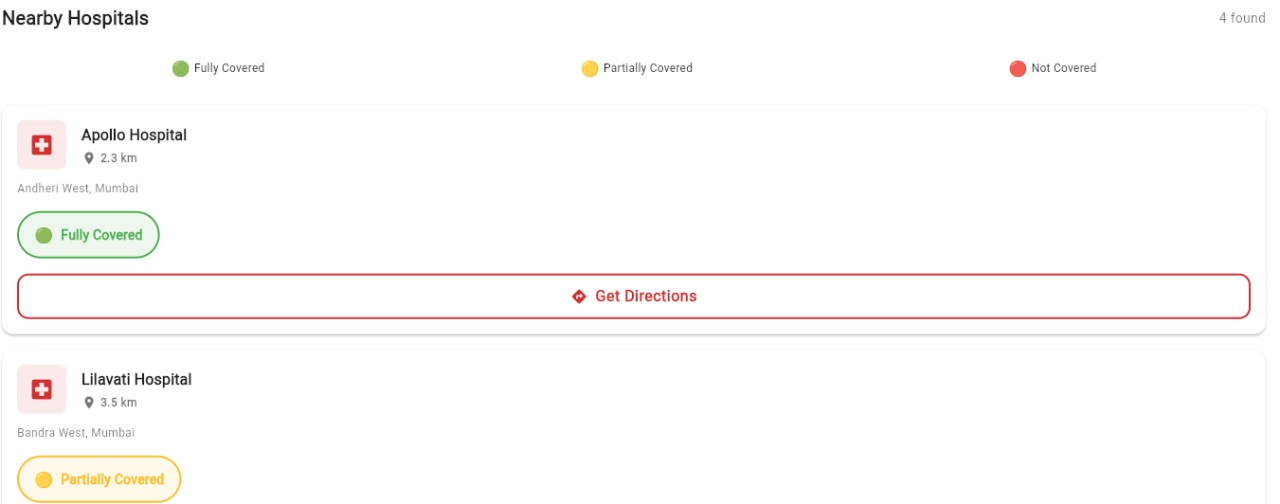This screenshot has width=1280, height=504.
Task: Click the location pin beside 3.5 km
Action: click(x=89, y=403)
